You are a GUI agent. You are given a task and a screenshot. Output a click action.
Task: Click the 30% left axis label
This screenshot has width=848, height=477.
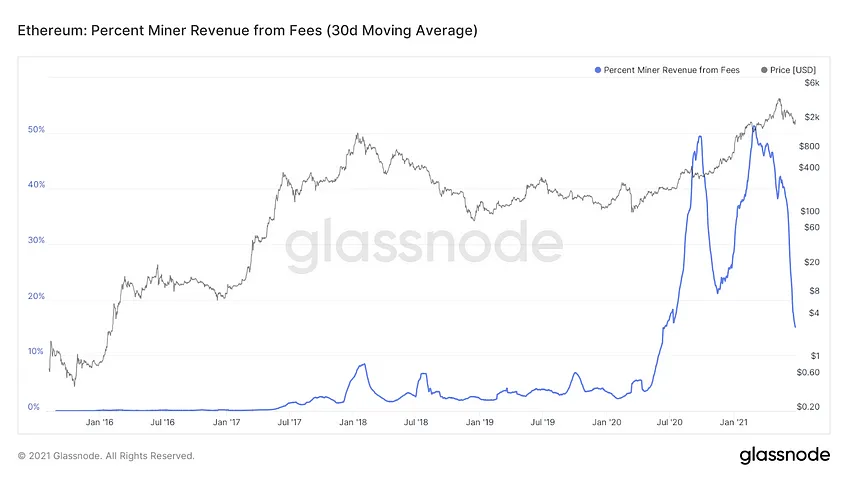(36, 240)
